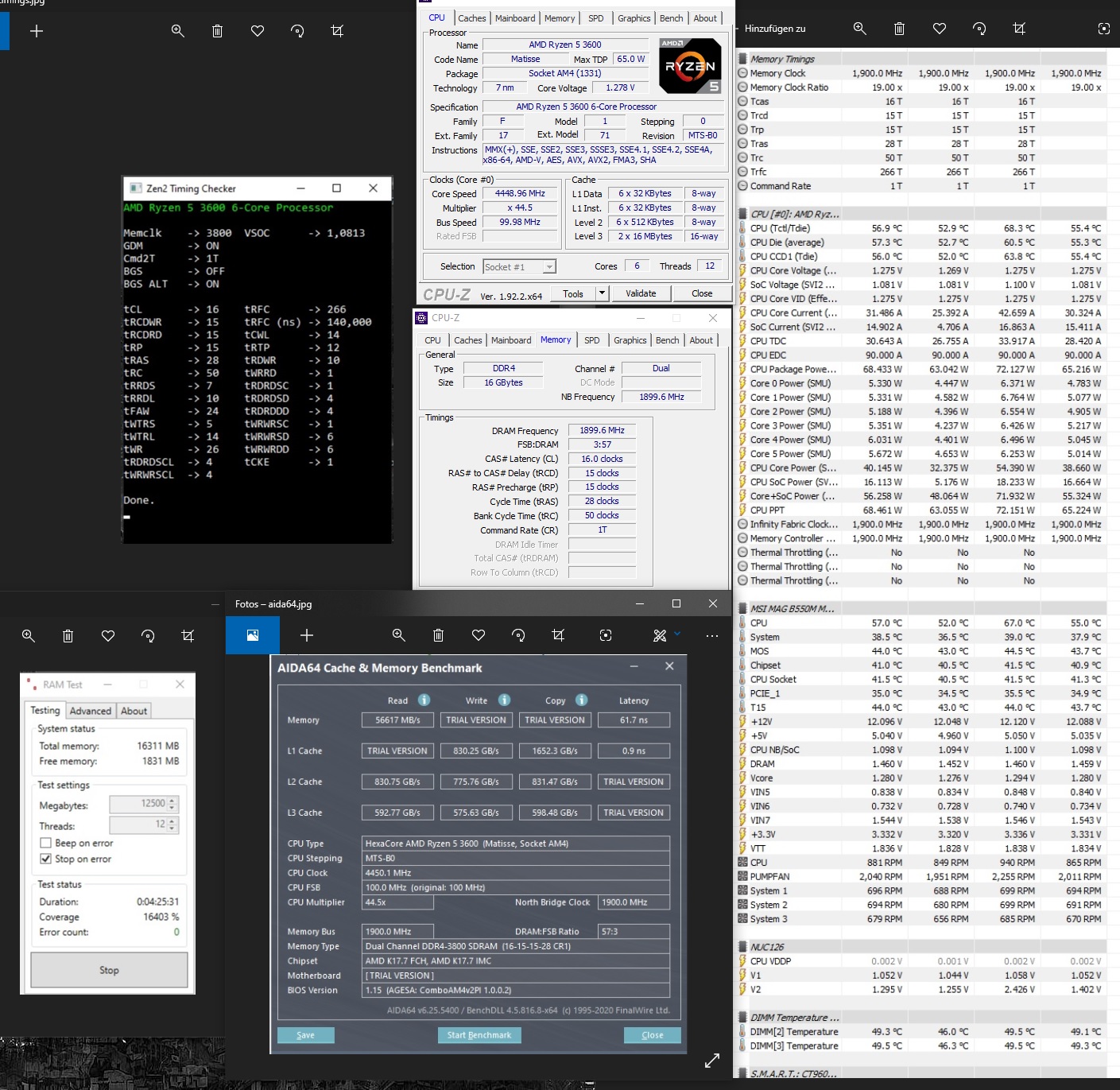The height and width of the screenshot is (1090, 1120).
Task: Click Save button in AIDA64 benchmark
Action: coord(306,1035)
